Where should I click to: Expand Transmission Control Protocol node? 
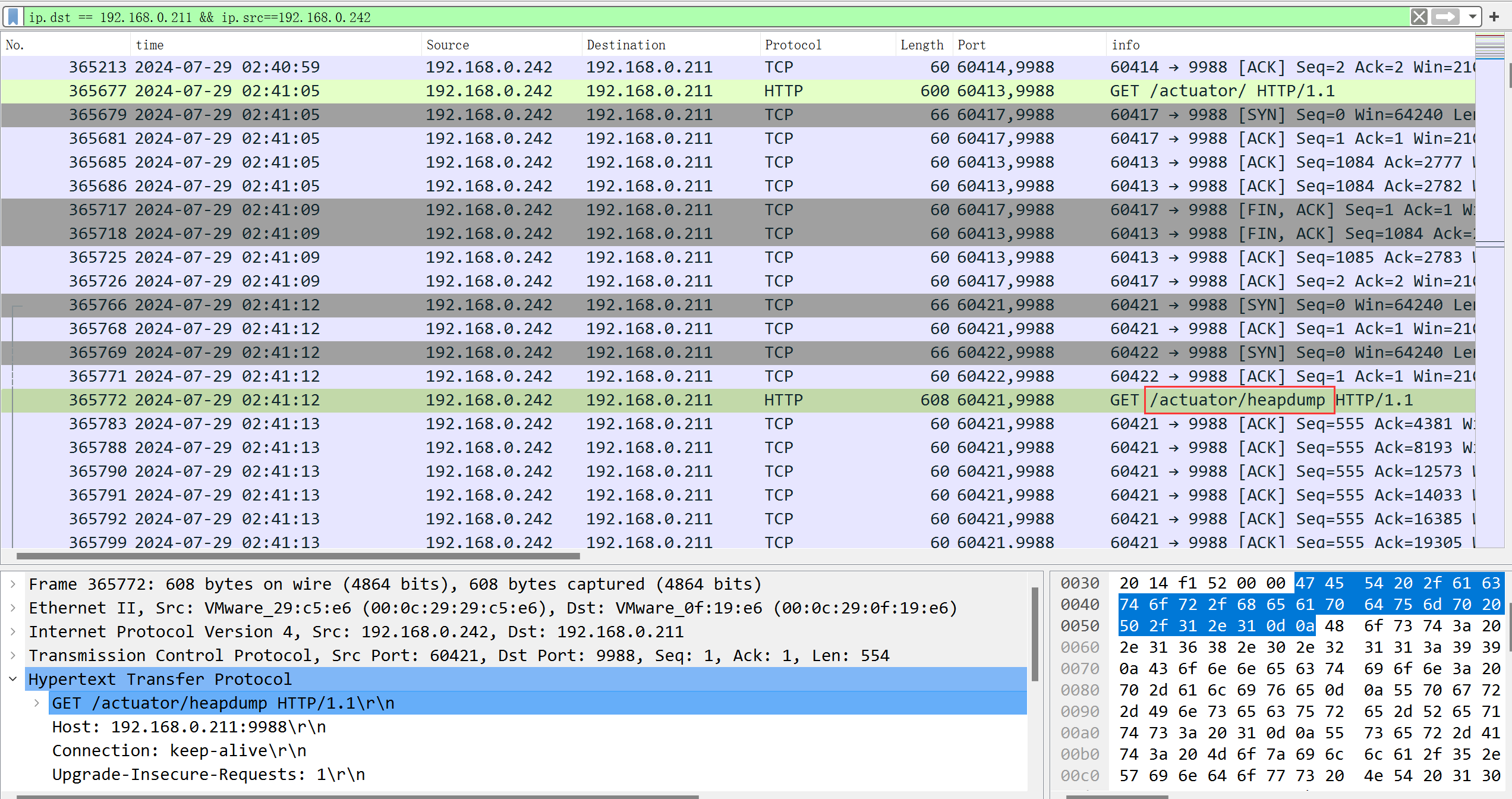13,655
